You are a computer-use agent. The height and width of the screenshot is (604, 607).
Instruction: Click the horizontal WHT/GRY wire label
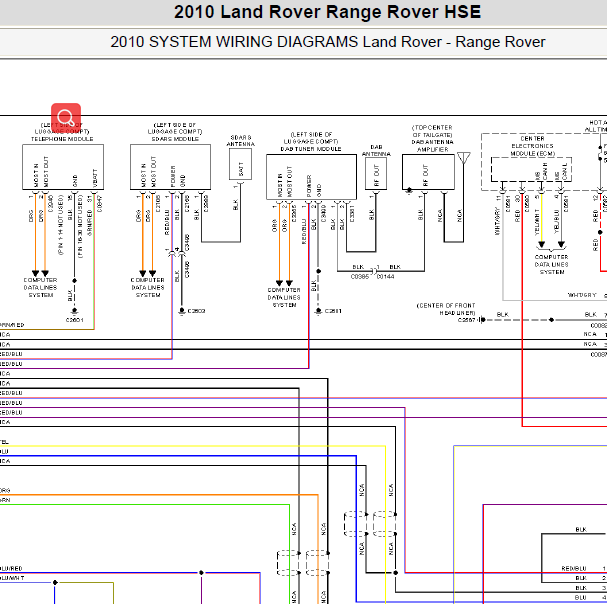click(x=582, y=295)
